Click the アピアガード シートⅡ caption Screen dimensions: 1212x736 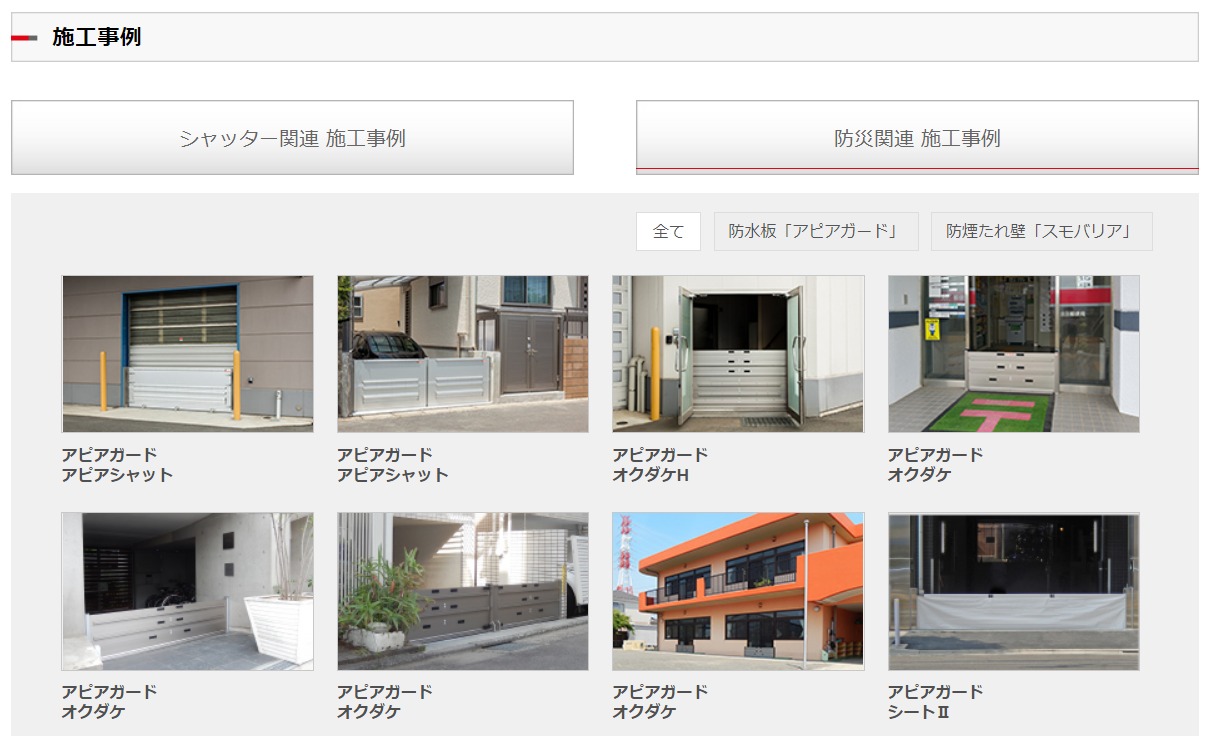(935, 702)
